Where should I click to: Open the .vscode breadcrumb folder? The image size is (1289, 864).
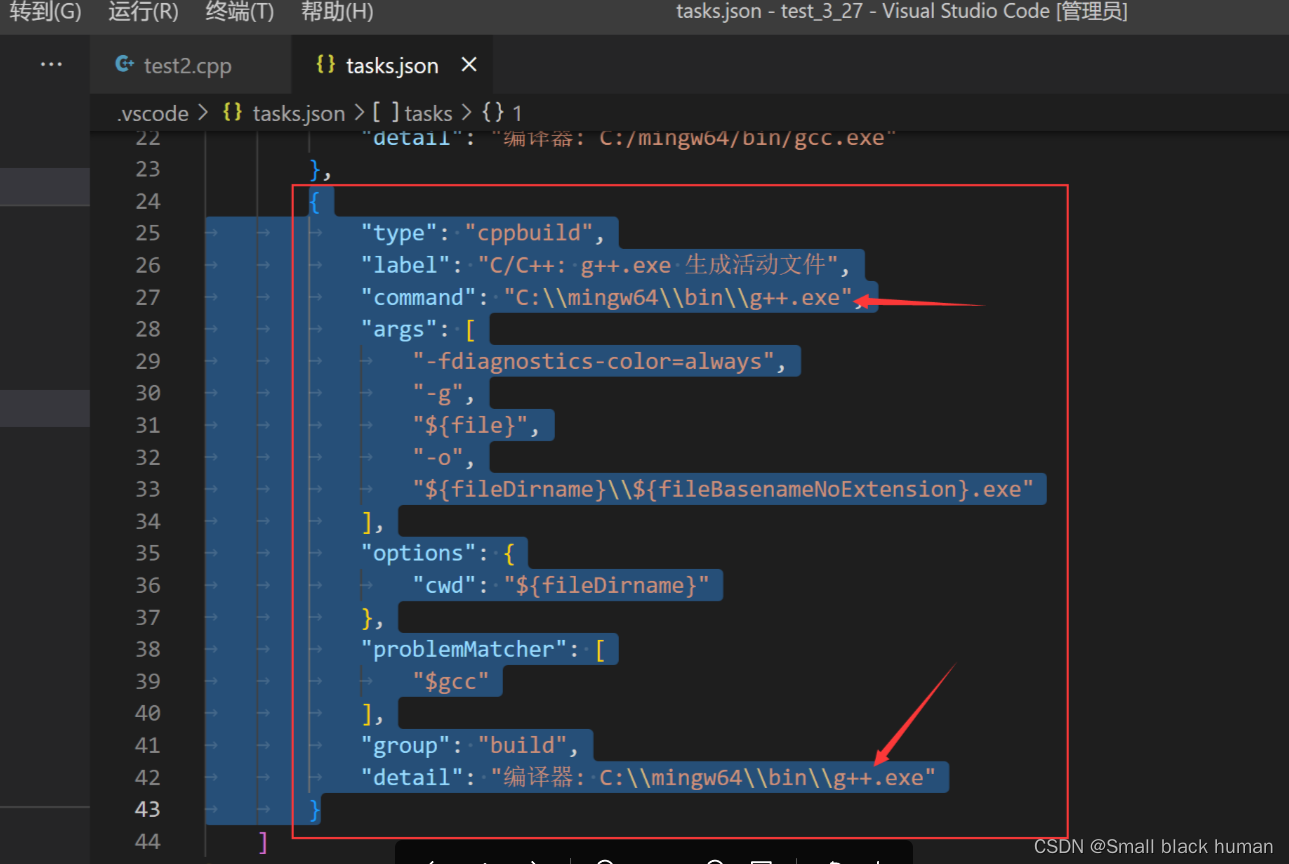(x=152, y=113)
